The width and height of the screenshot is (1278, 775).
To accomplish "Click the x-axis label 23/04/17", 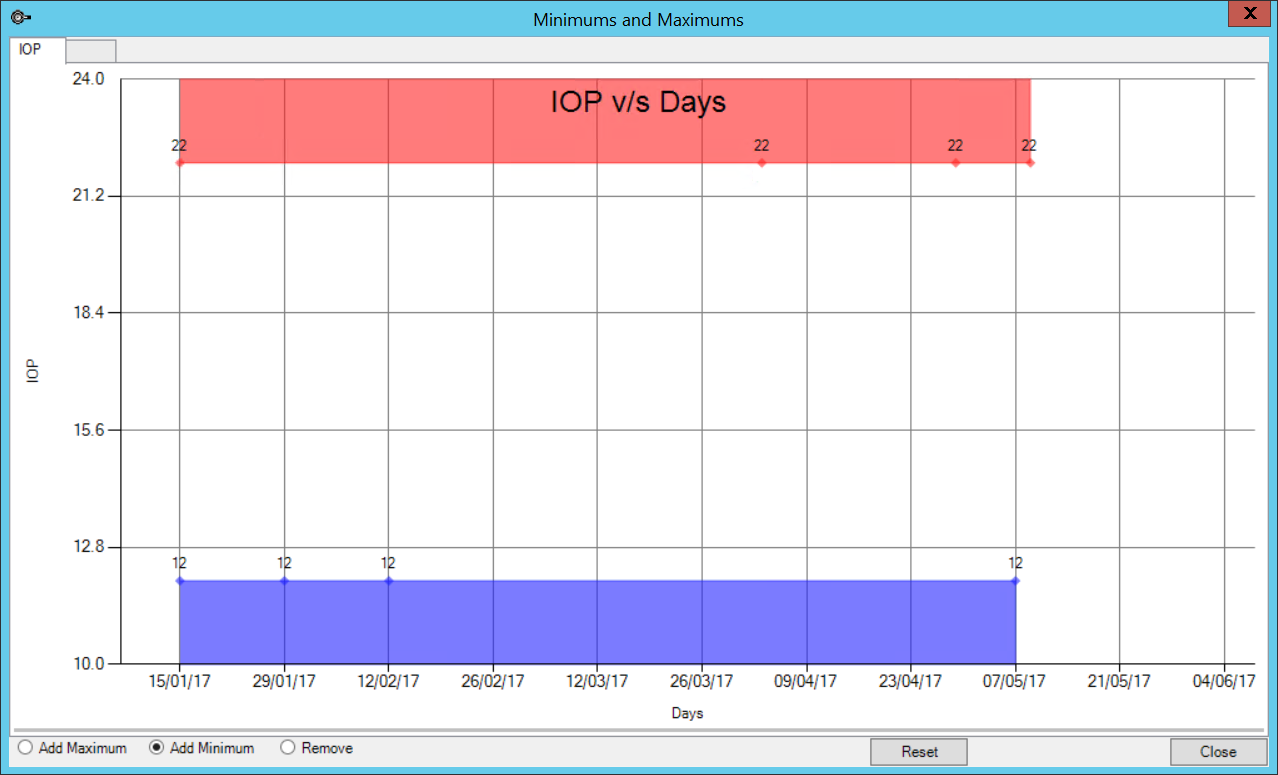I will click(x=910, y=681).
